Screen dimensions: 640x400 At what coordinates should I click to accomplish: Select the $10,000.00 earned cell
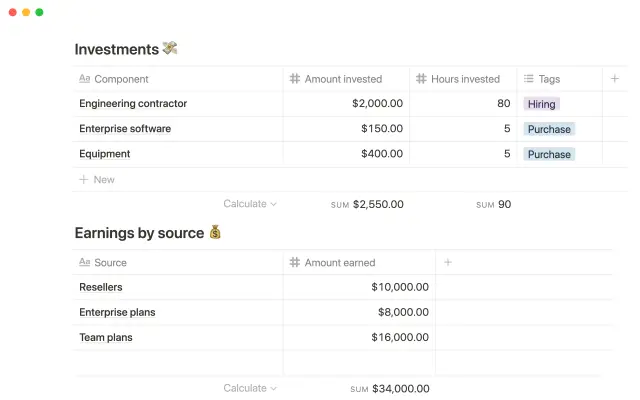coord(359,287)
